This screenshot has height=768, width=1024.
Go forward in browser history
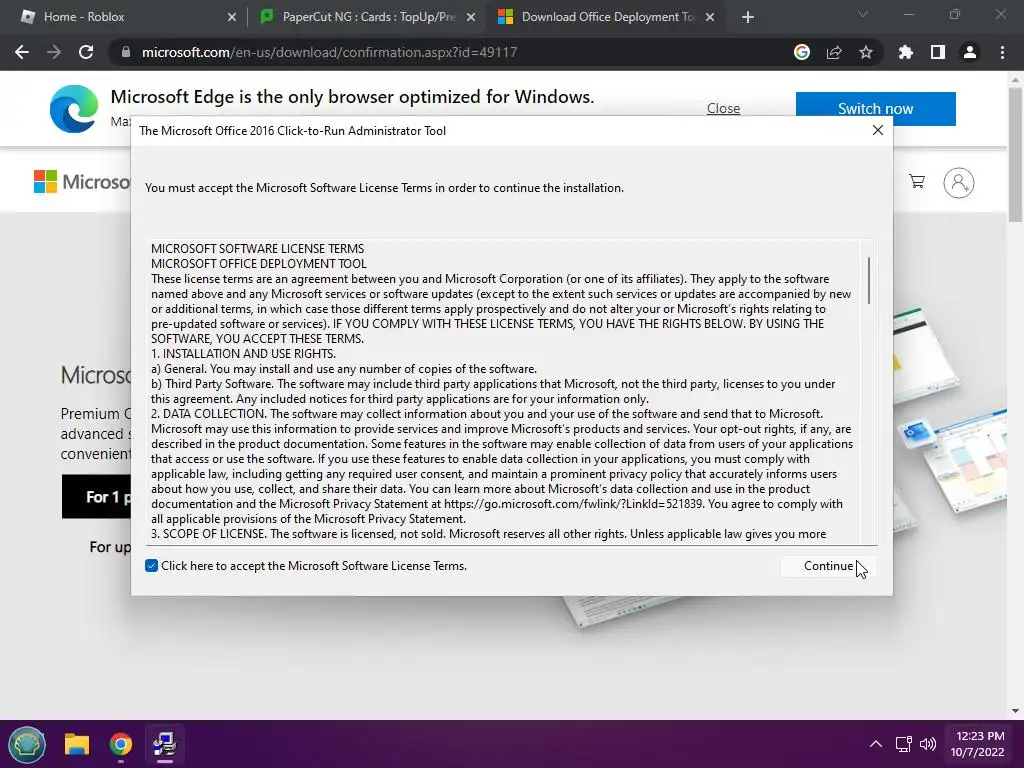pos(54,52)
